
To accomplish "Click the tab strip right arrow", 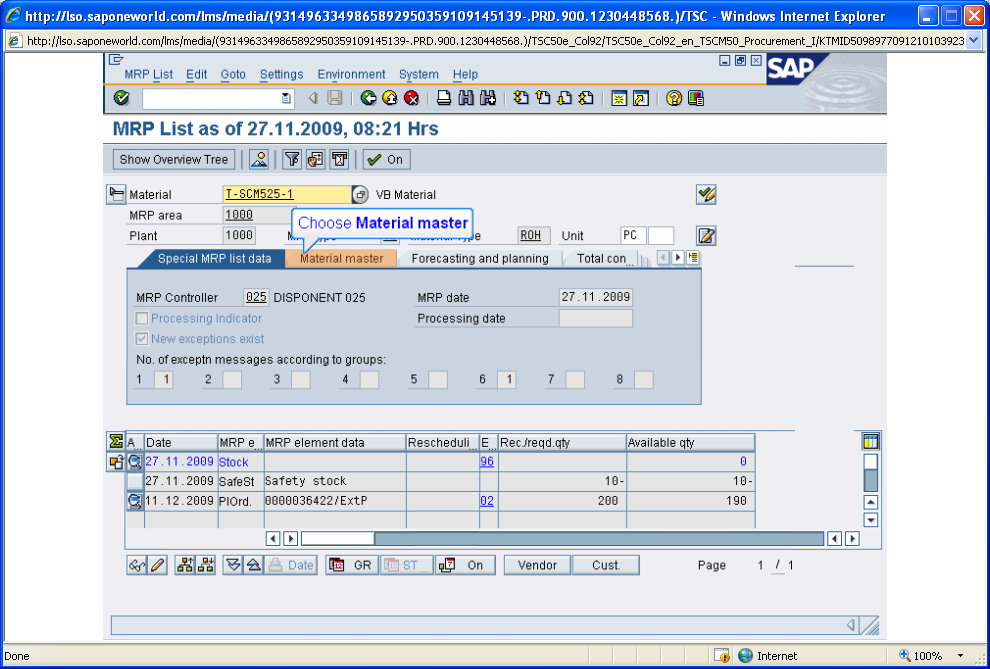I will (678, 258).
